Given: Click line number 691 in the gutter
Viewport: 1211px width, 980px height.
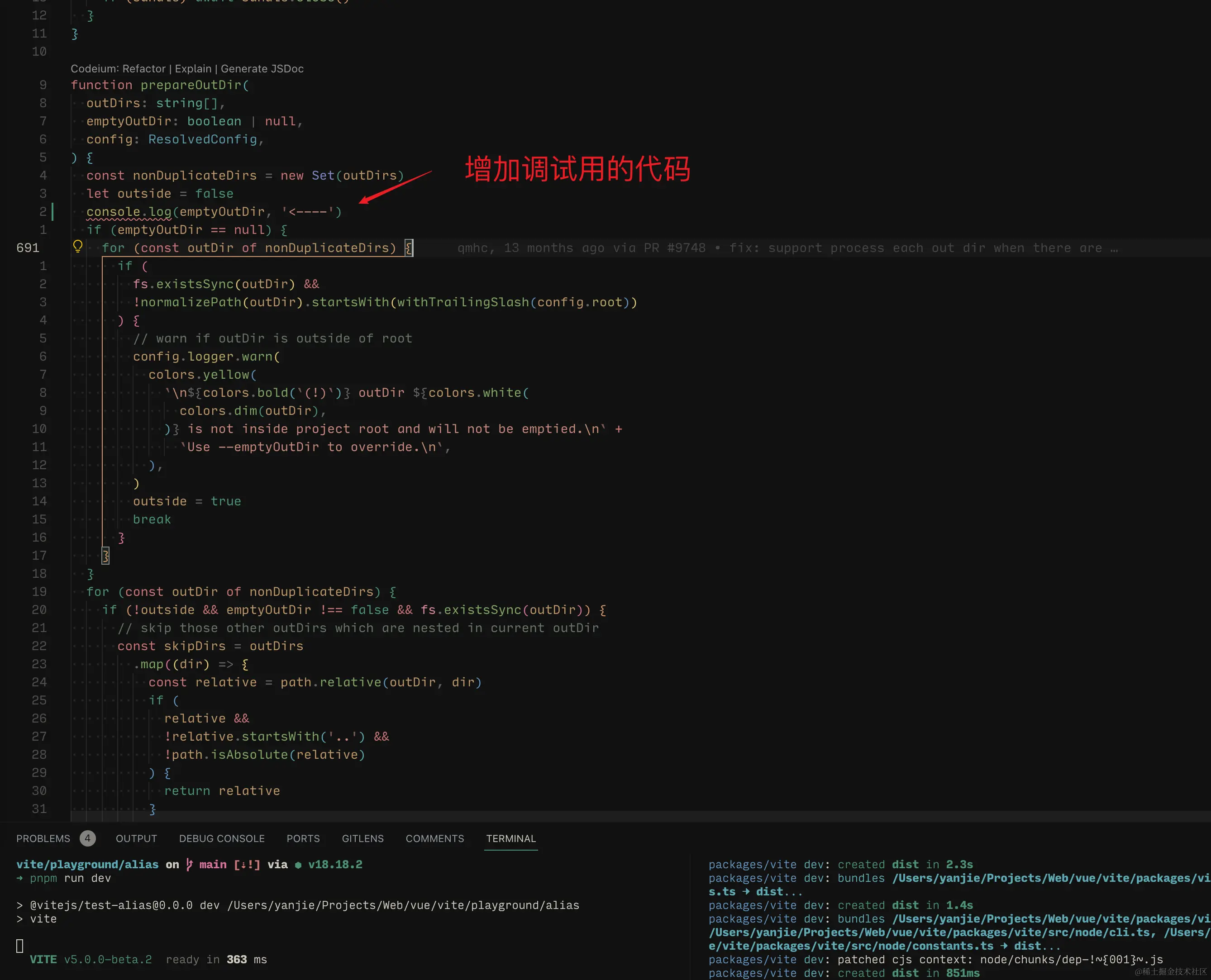Looking at the screenshot, I should click(x=28, y=248).
